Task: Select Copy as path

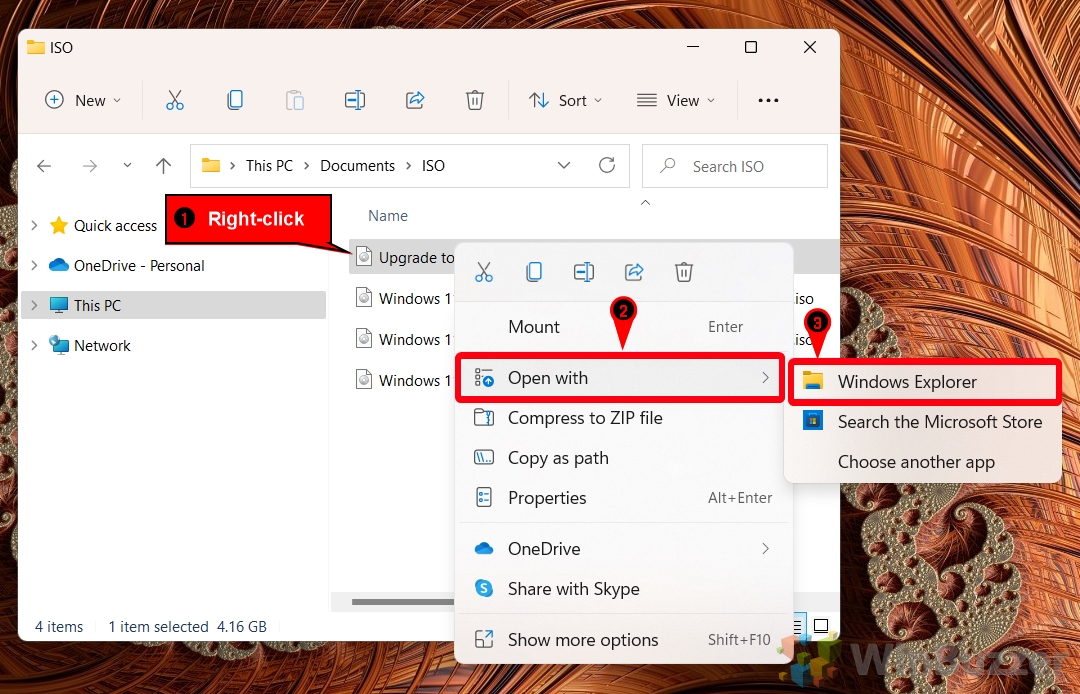Action: click(623, 458)
